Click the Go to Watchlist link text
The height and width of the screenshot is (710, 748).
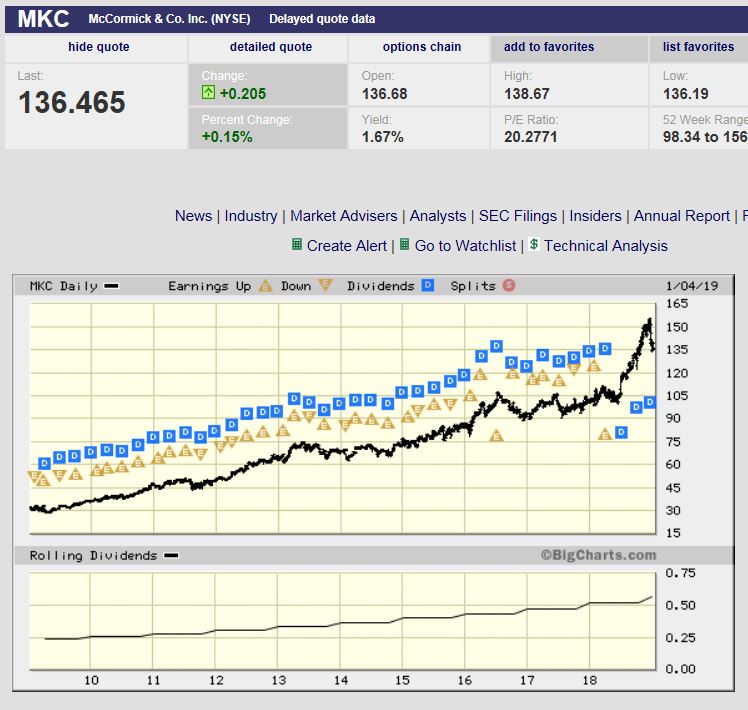pyautogui.click(x=465, y=246)
